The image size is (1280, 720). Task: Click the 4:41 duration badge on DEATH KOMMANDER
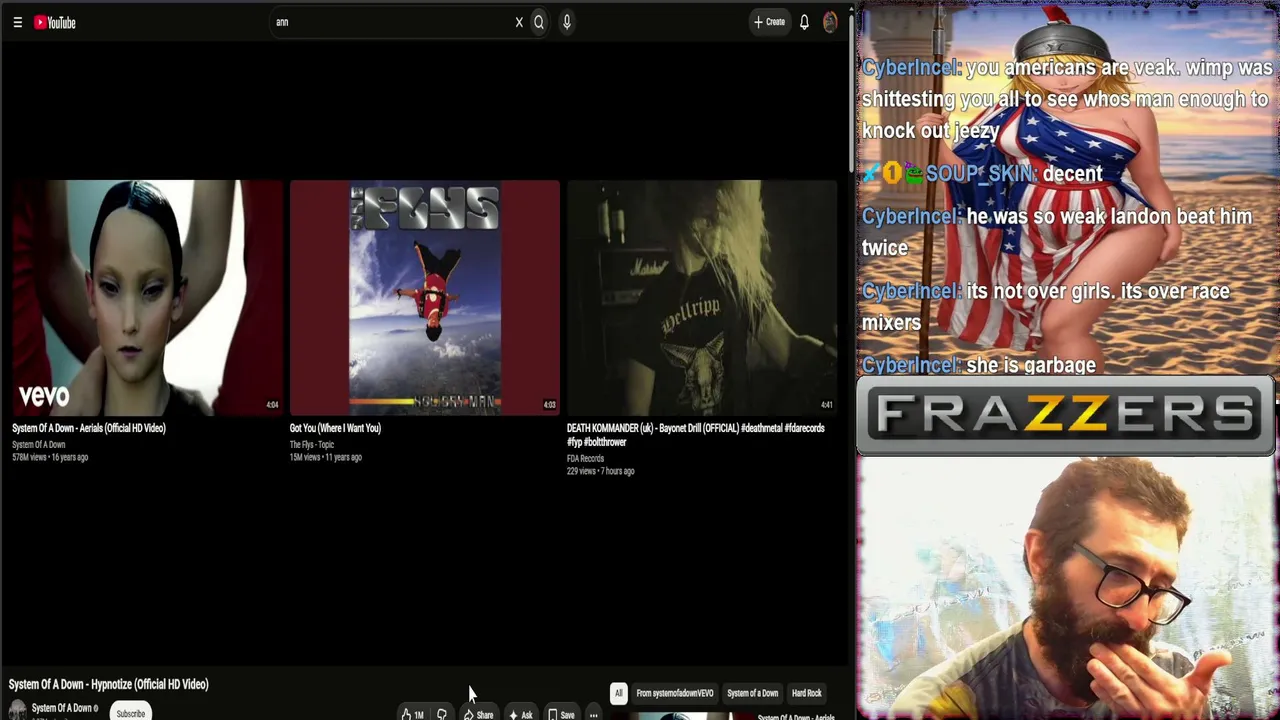[x=826, y=405]
